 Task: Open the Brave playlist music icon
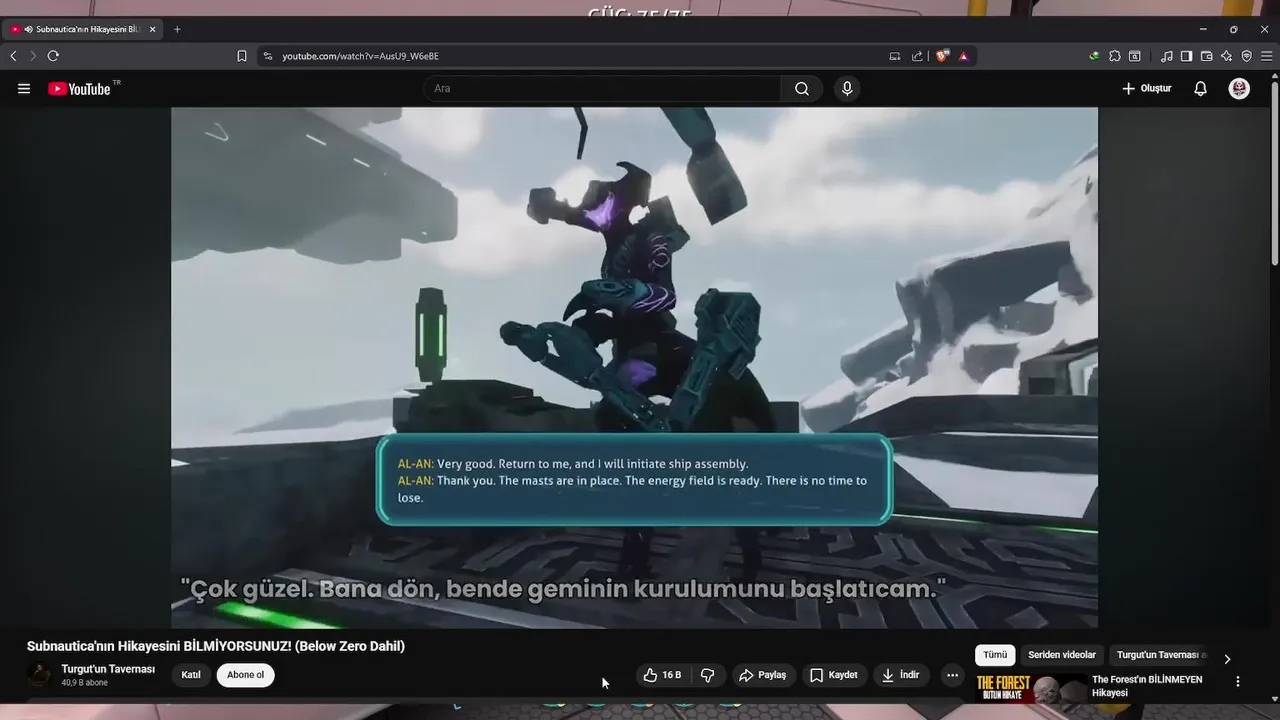pos(1167,56)
